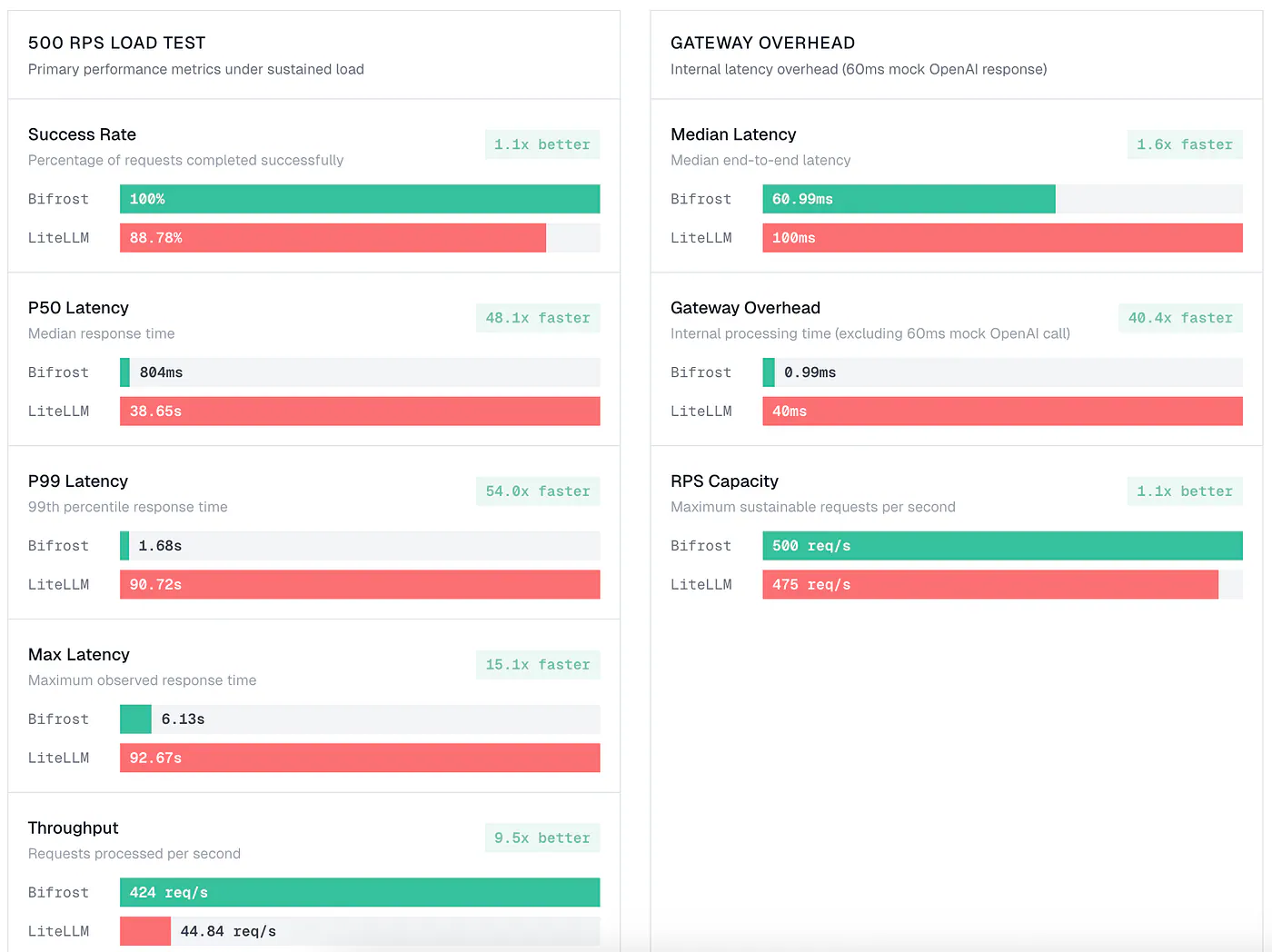Click the 'Max Latency' metric title
Image resolution: width=1272 pixels, height=952 pixels.
79,655
